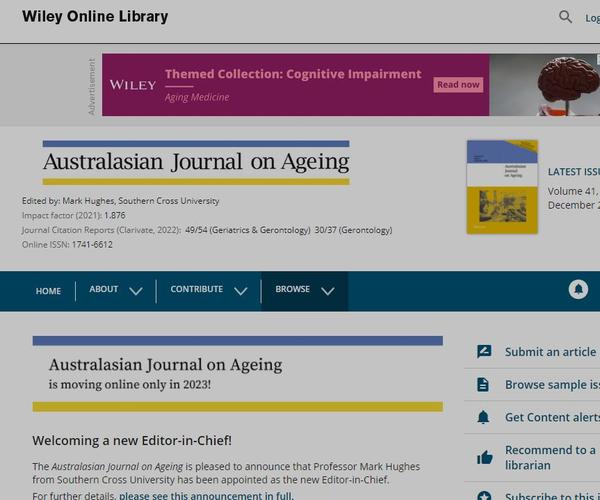Click the Online ISSN 1741-6612 text
Image resolution: width=600 pixels, height=500 pixels.
tap(67, 245)
